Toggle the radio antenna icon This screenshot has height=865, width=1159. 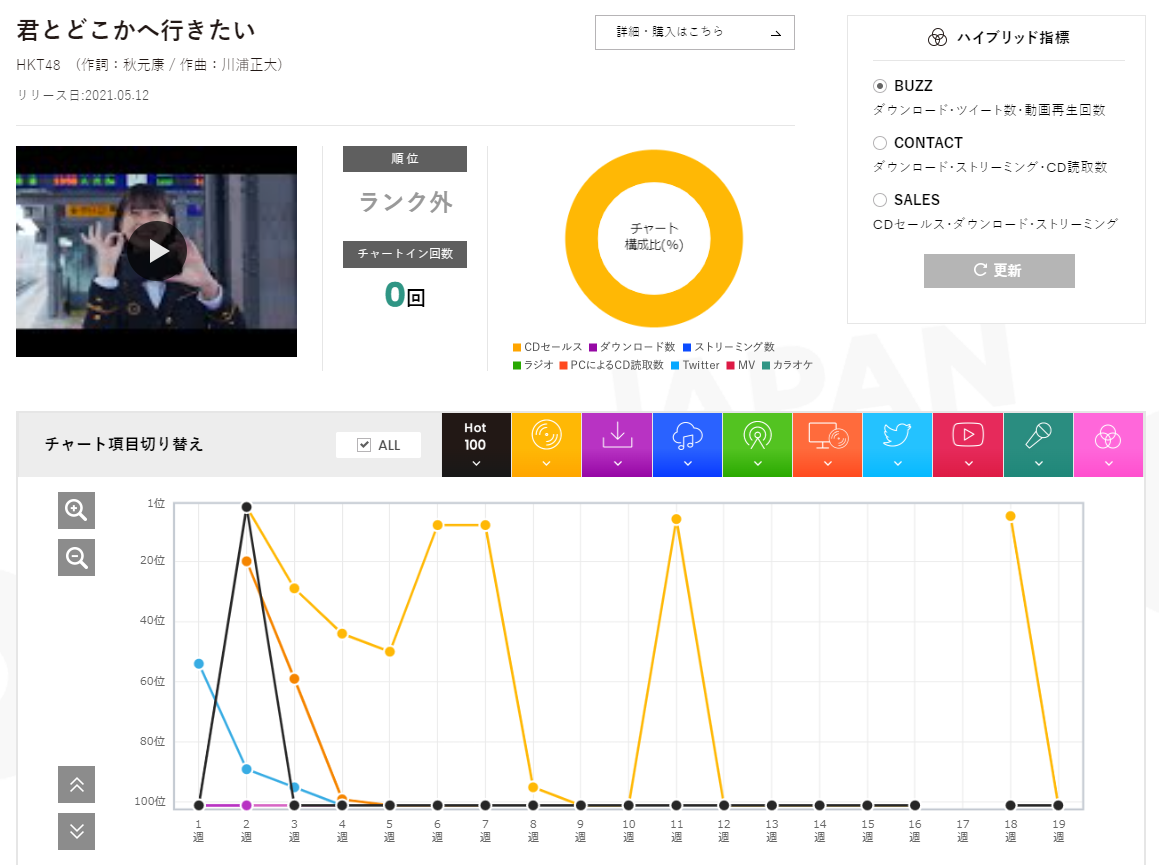click(x=758, y=435)
